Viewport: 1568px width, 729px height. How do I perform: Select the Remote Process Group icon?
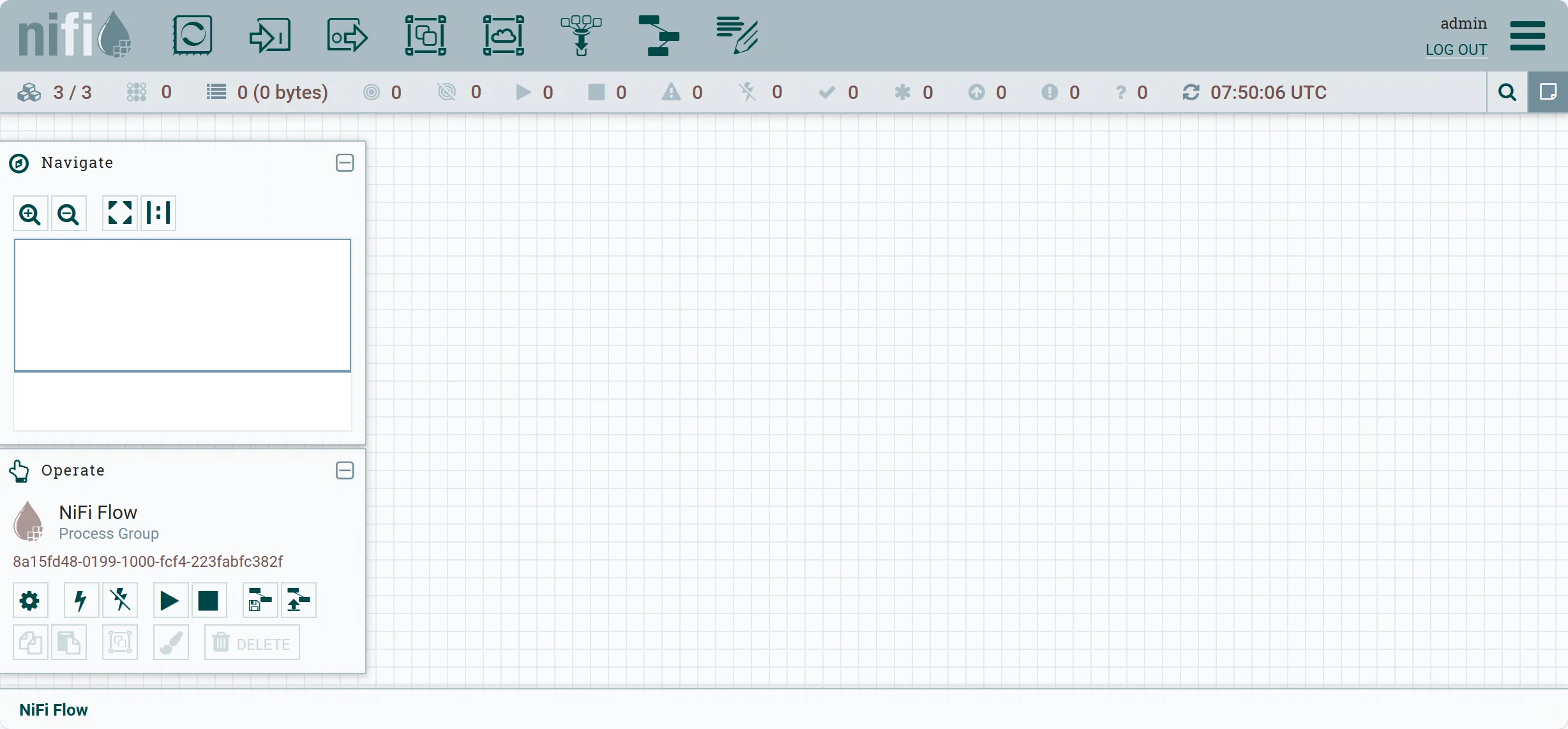tap(503, 36)
